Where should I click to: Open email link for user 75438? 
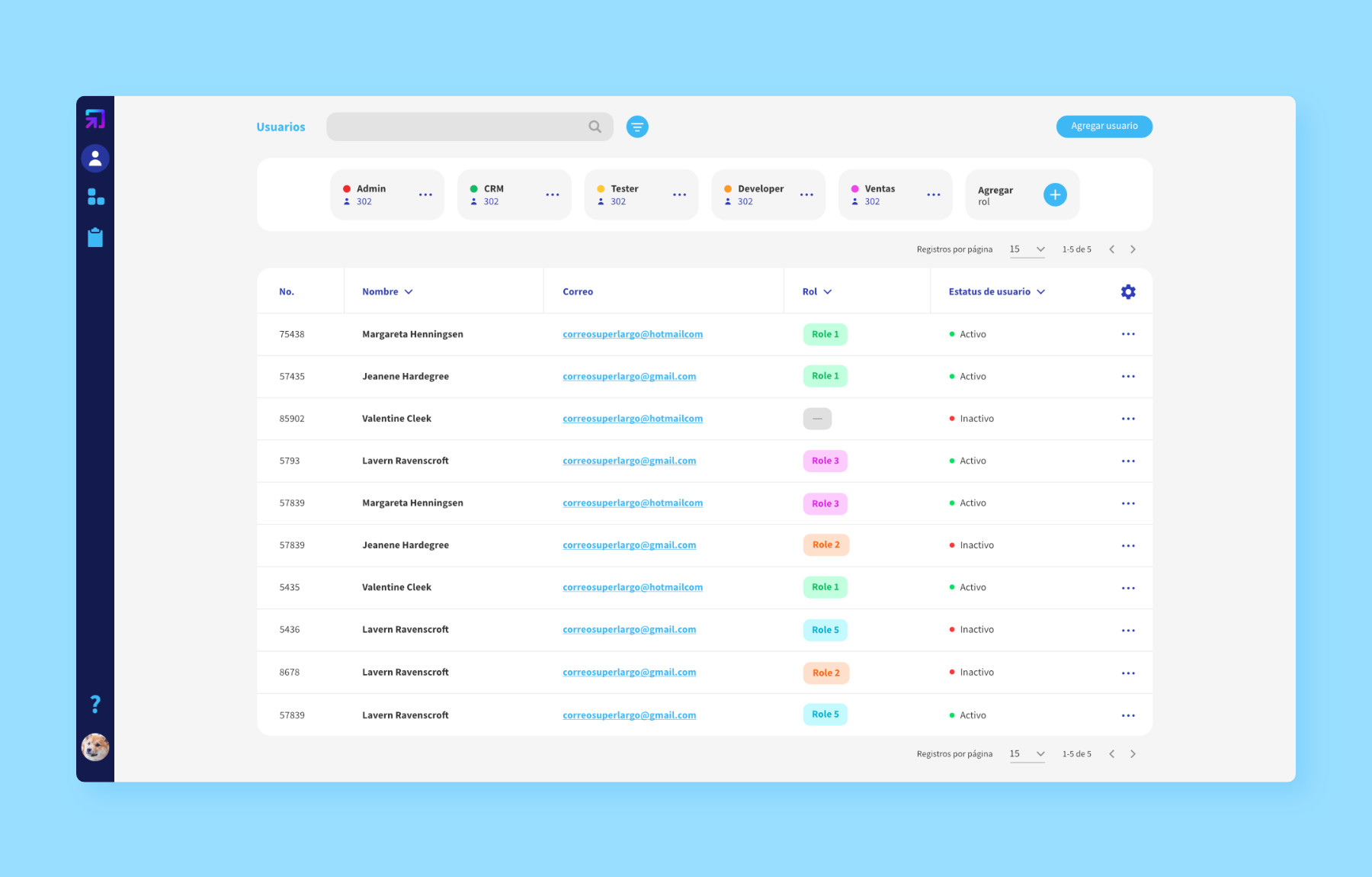633,334
